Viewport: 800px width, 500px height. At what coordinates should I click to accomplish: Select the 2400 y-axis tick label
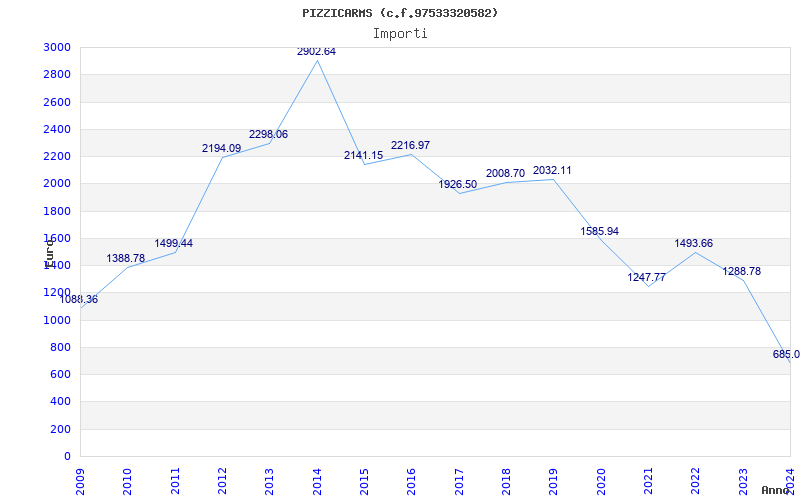coord(57,129)
